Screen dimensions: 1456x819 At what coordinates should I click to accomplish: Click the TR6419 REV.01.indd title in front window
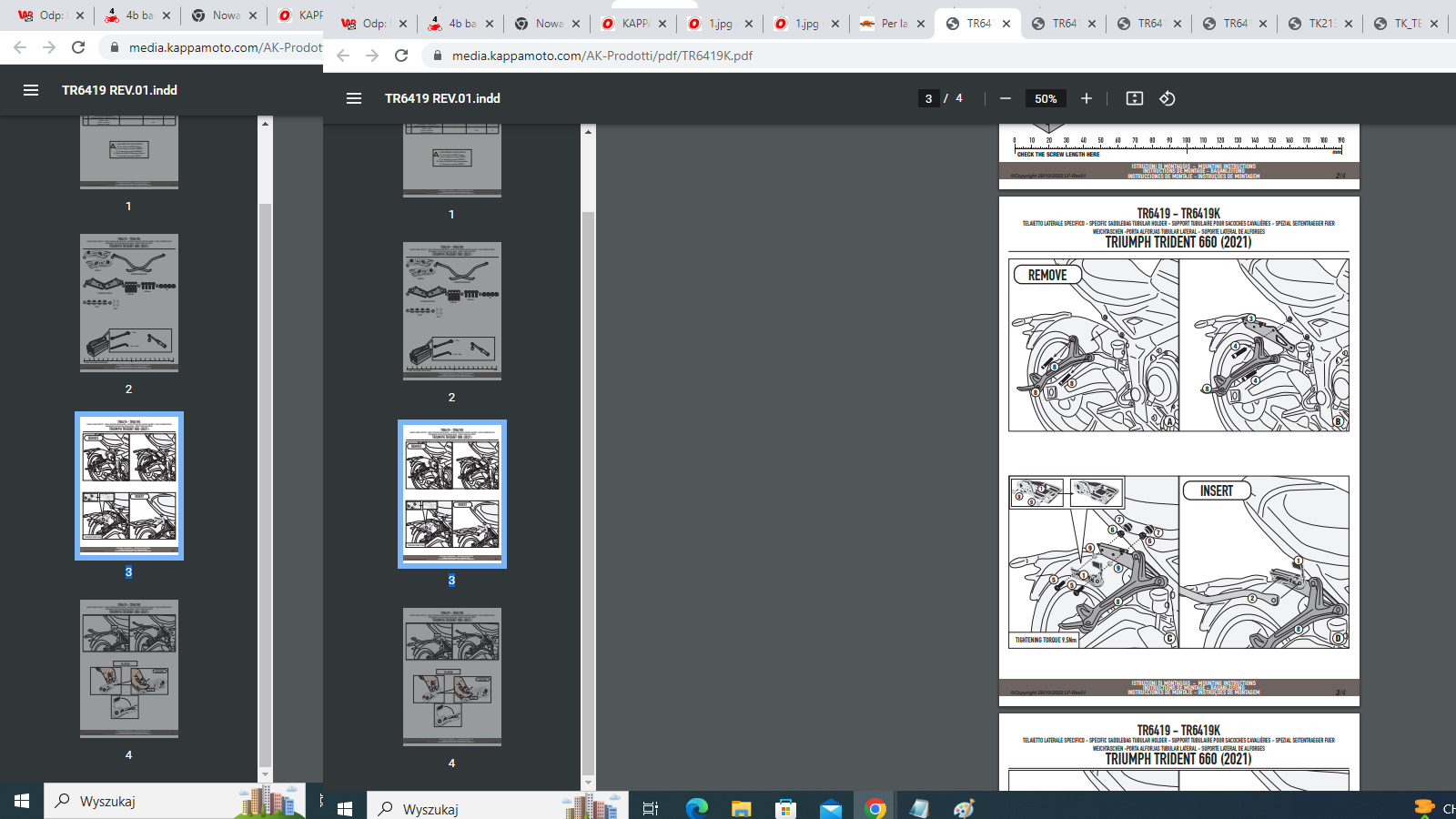(442, 98)
